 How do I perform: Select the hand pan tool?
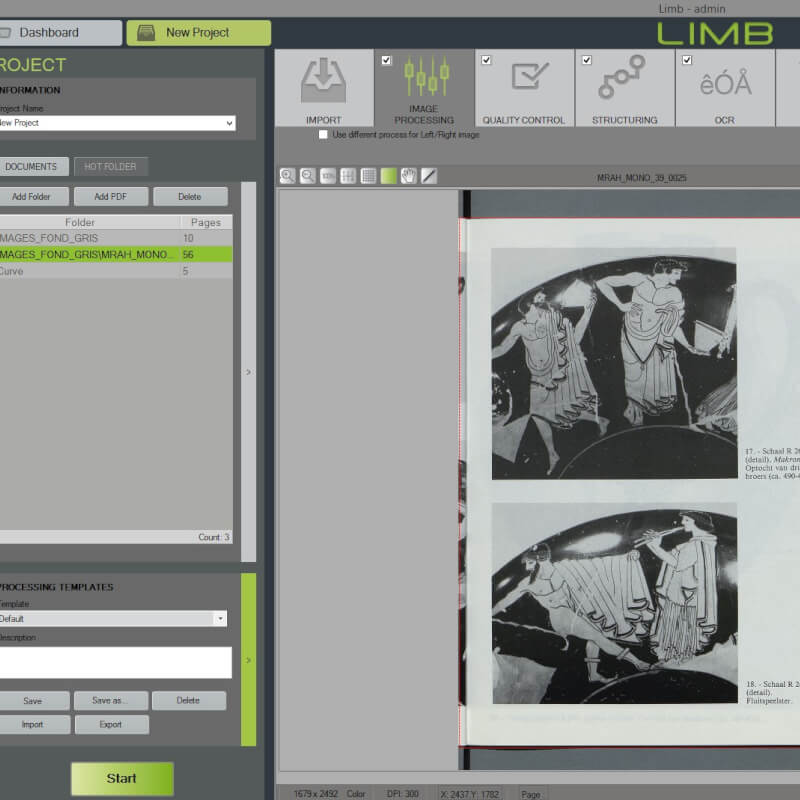408,176
